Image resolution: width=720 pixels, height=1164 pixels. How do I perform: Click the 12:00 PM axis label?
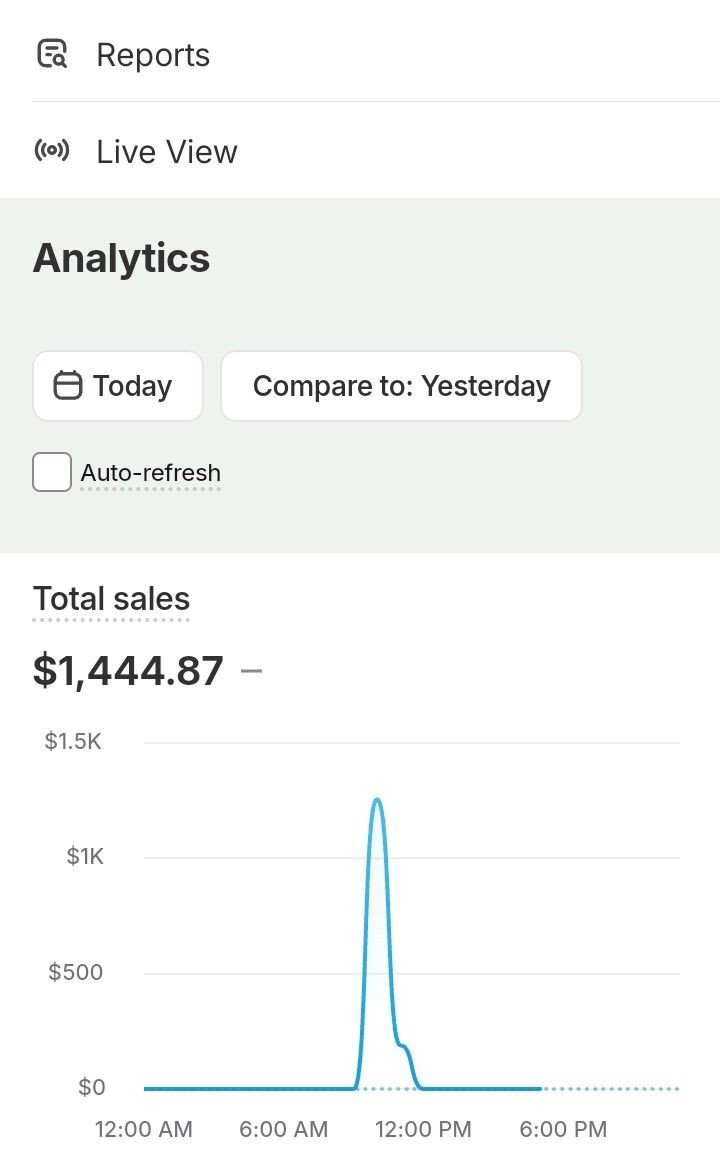(423, 1130)
